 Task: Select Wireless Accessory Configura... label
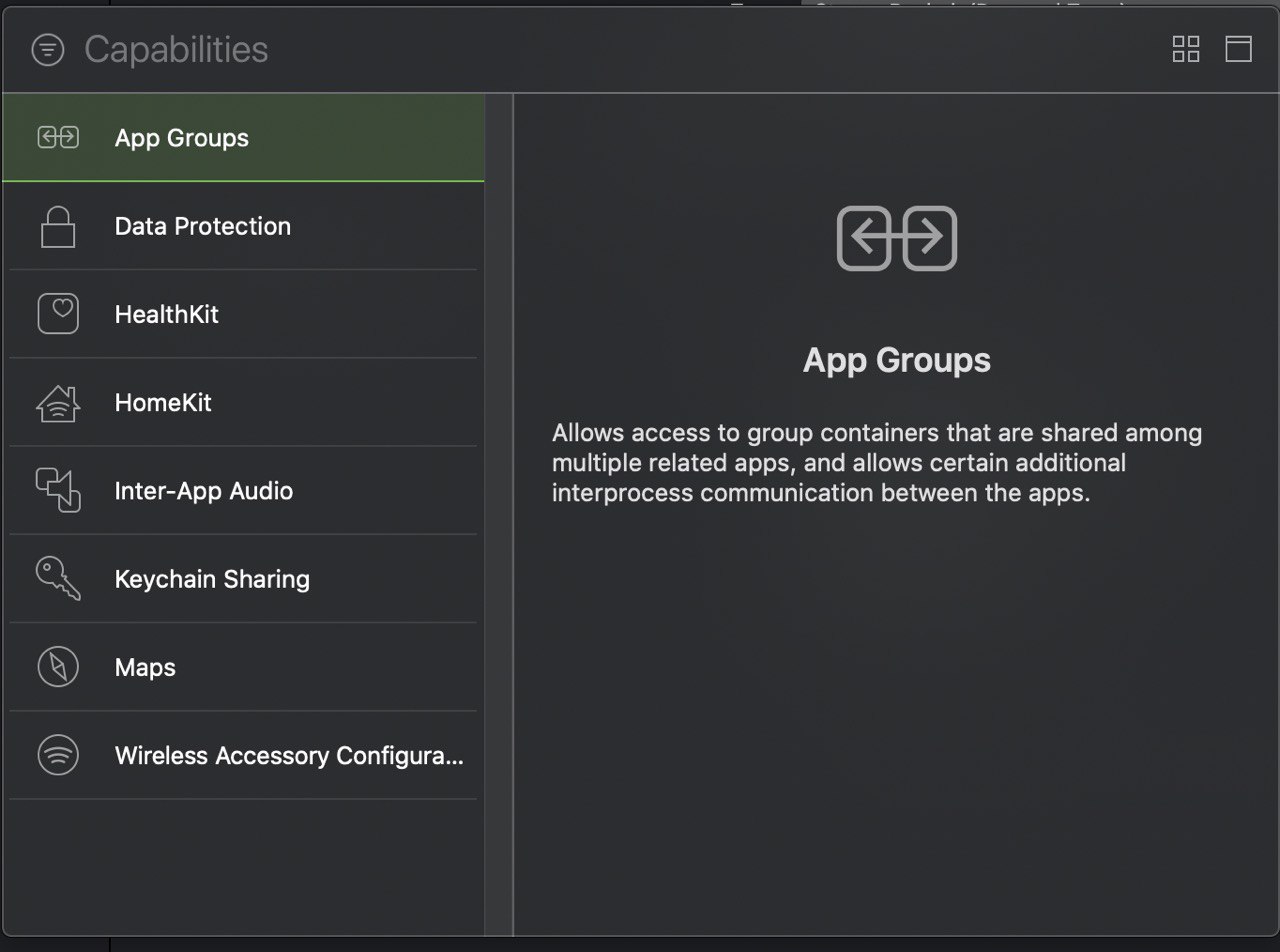[x=289, y=755]
